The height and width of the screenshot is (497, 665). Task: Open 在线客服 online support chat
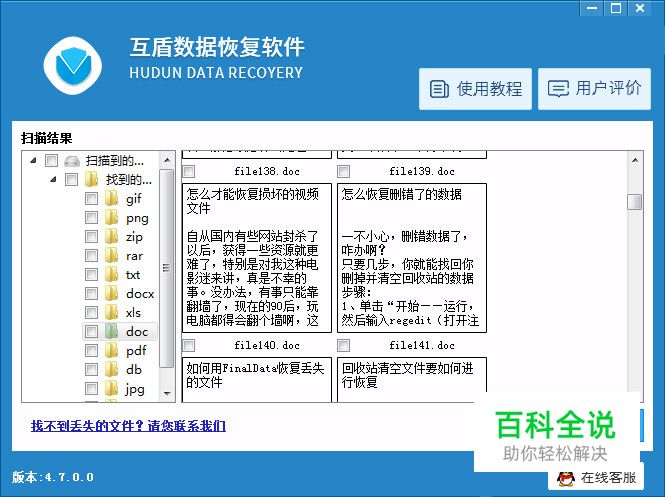(595, 478)
